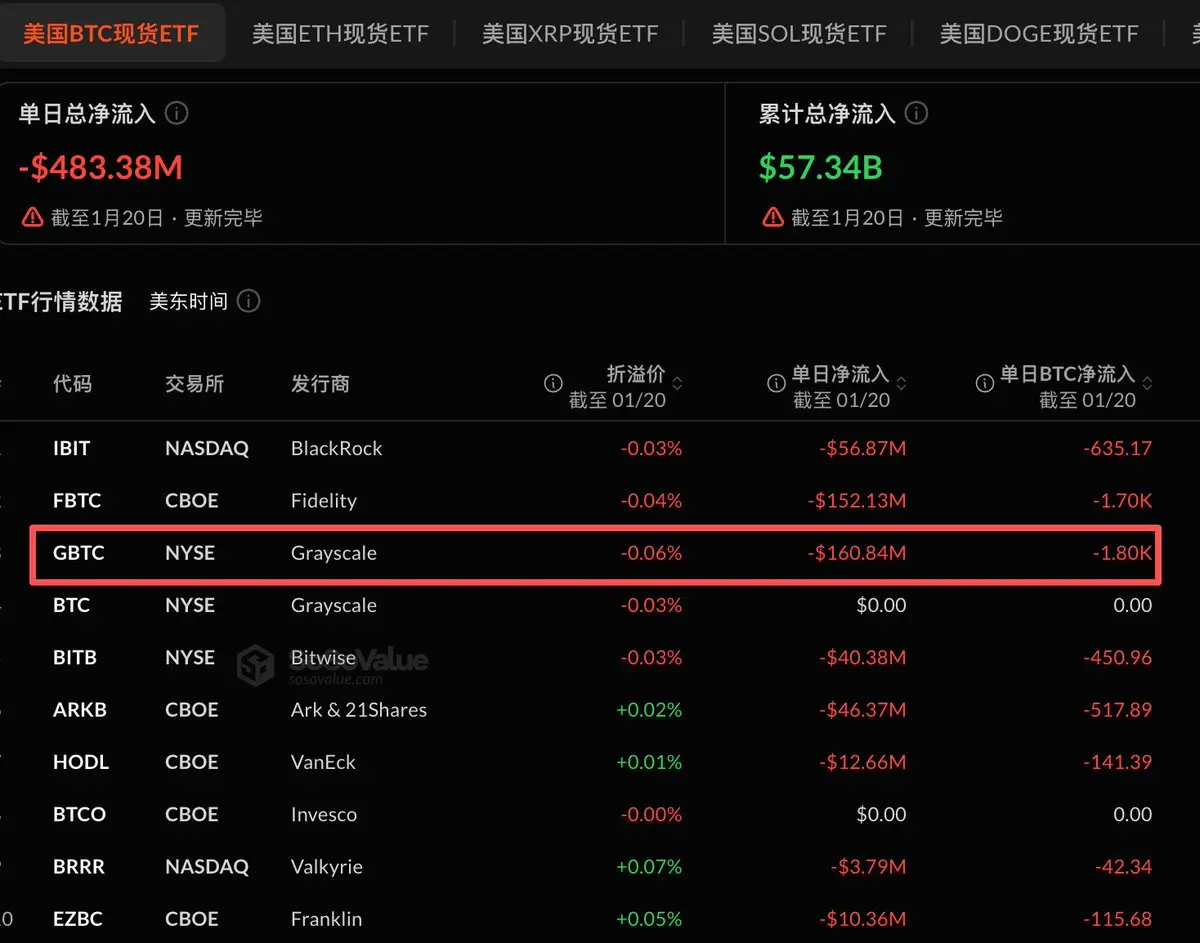
Task: Click issuer name Fidelity
Action: (x=324, y=500)
